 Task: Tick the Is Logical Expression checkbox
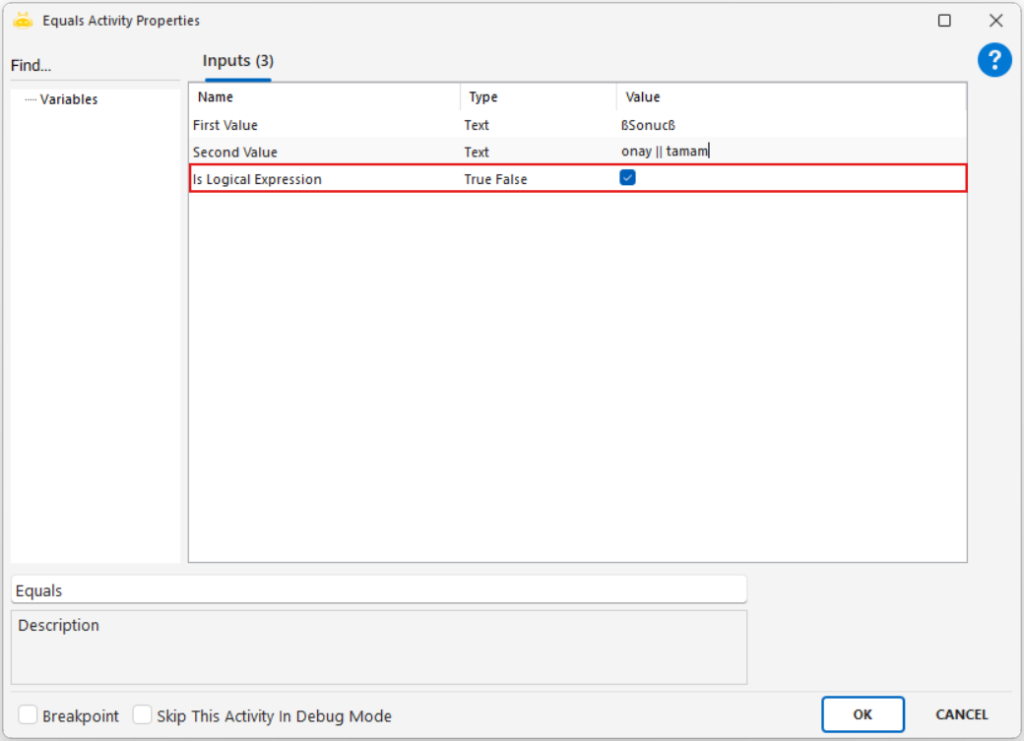pyautogui.click(x=628, y=178)
